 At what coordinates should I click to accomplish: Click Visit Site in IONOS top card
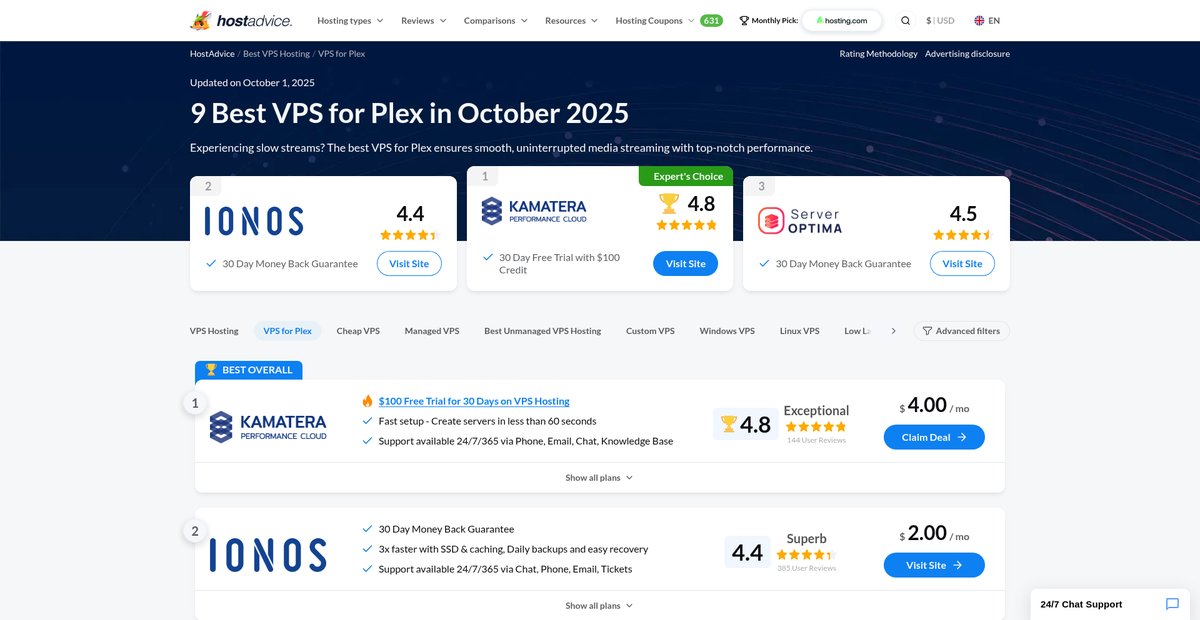click(x=409, y=264)
